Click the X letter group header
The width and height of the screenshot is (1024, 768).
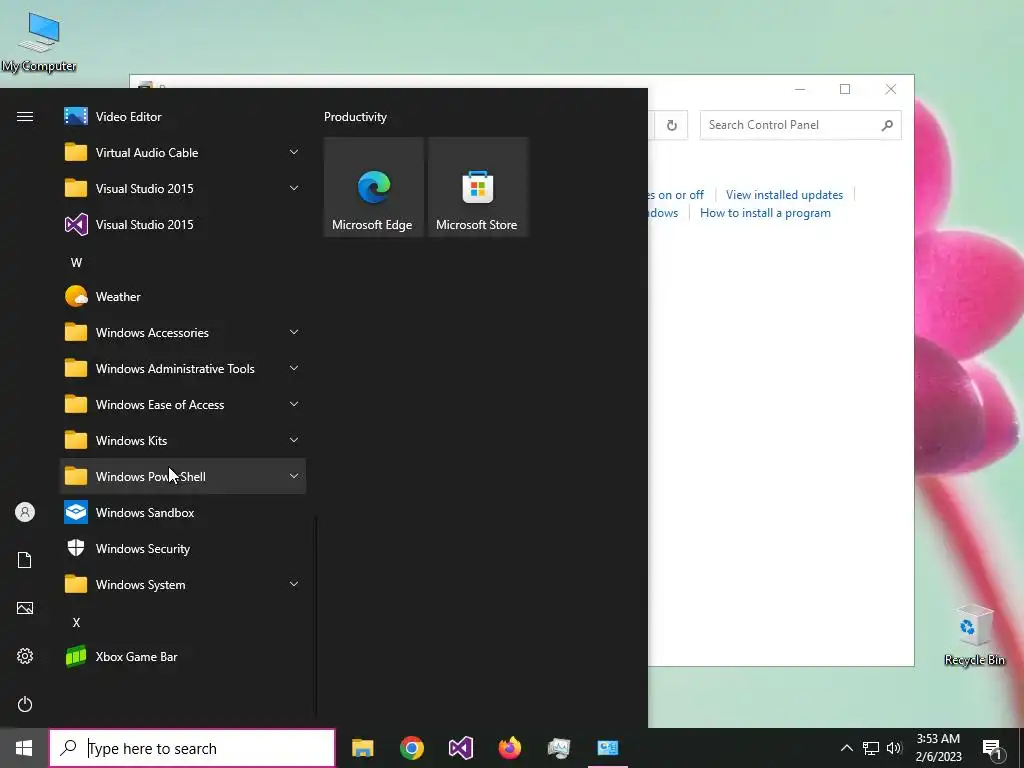[x=76, y=622]
